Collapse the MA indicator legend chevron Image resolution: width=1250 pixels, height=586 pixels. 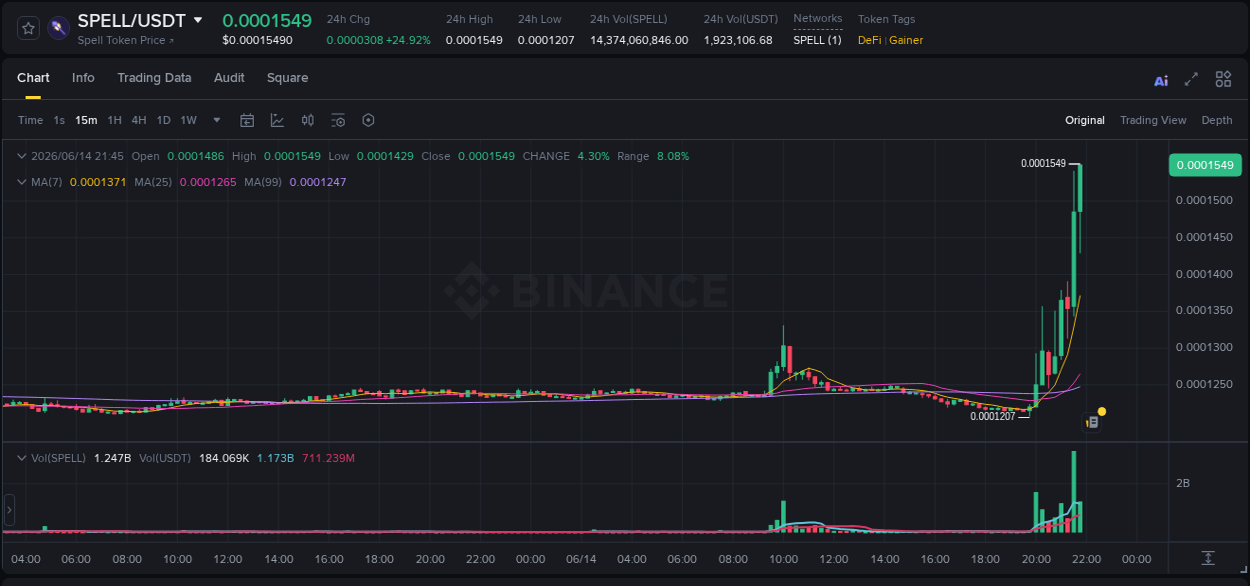[21, 182]
